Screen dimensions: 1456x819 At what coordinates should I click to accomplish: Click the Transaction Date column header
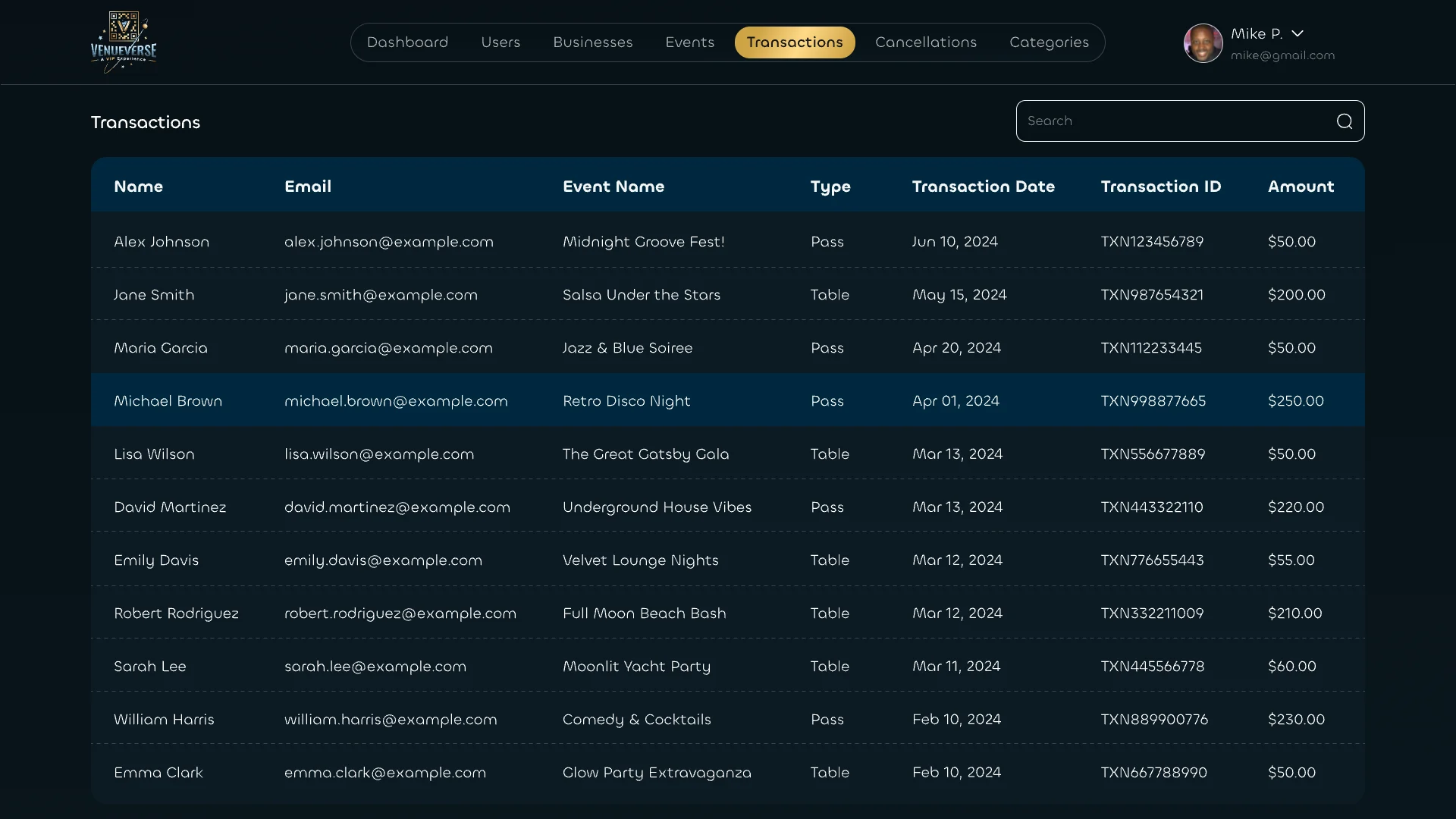pyautogui.click(x=984, y=187)
